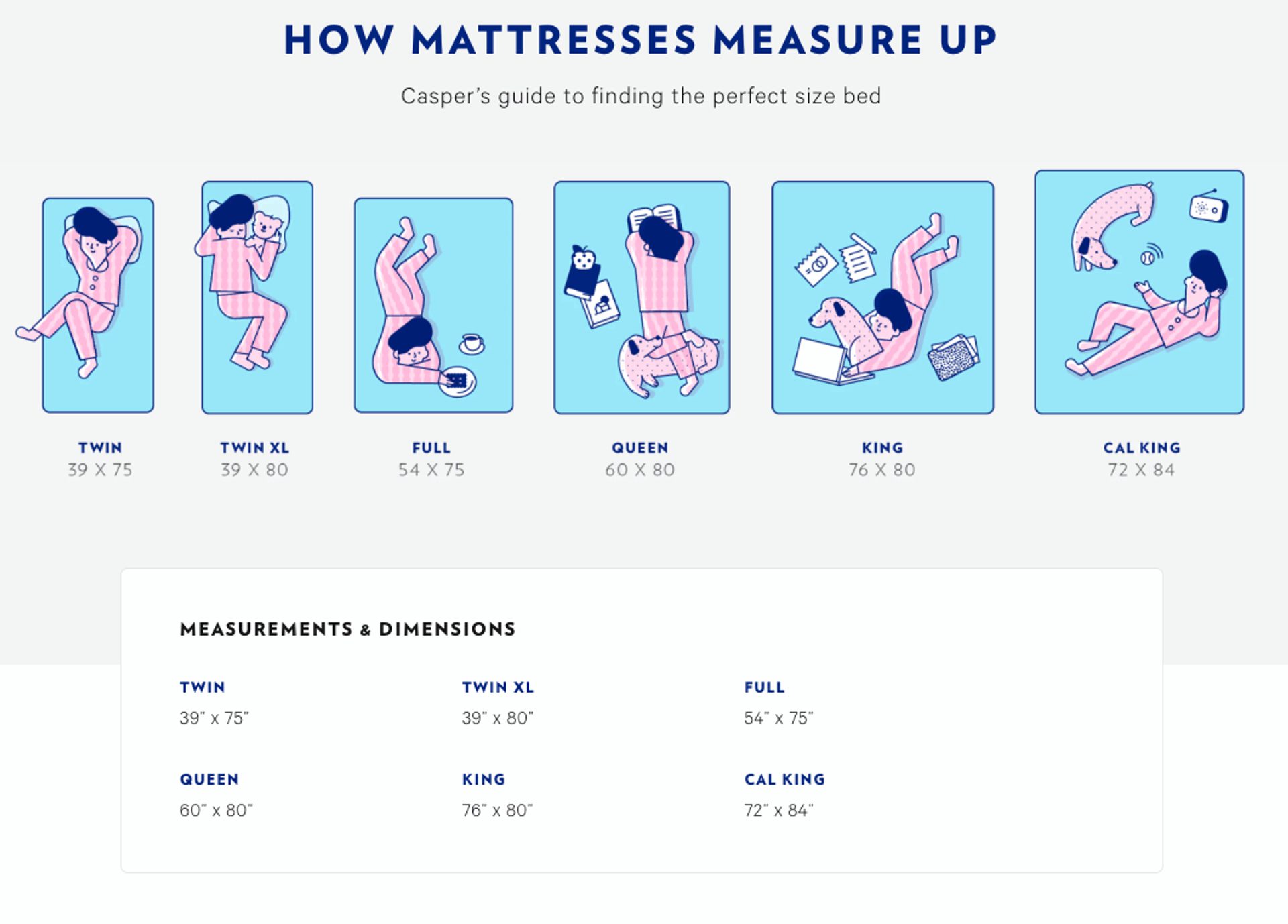Click the plate of food on the Full bed
Viewport: 1288px width, 924px height.
[458, 382]
